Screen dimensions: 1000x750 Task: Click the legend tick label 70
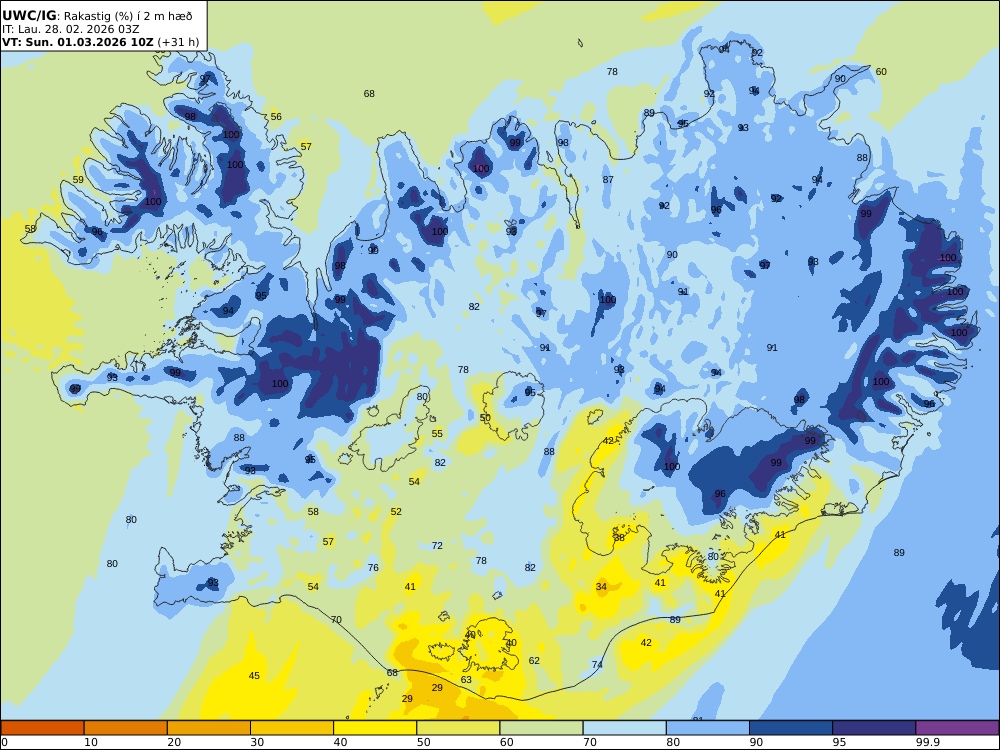[x=590, y=742]
